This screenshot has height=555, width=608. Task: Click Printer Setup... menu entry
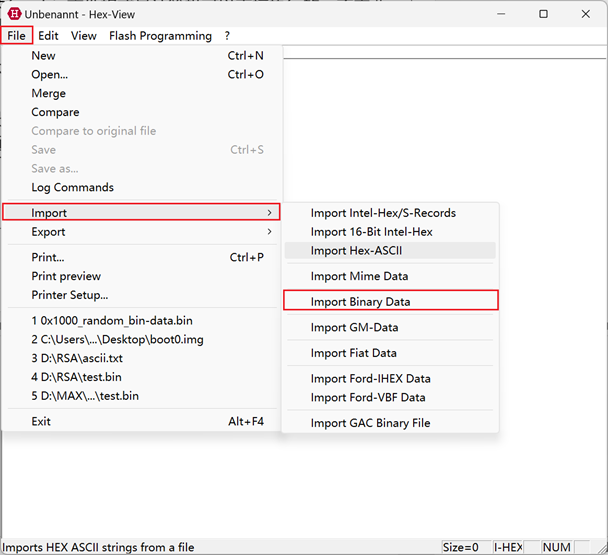pos(69,295)
